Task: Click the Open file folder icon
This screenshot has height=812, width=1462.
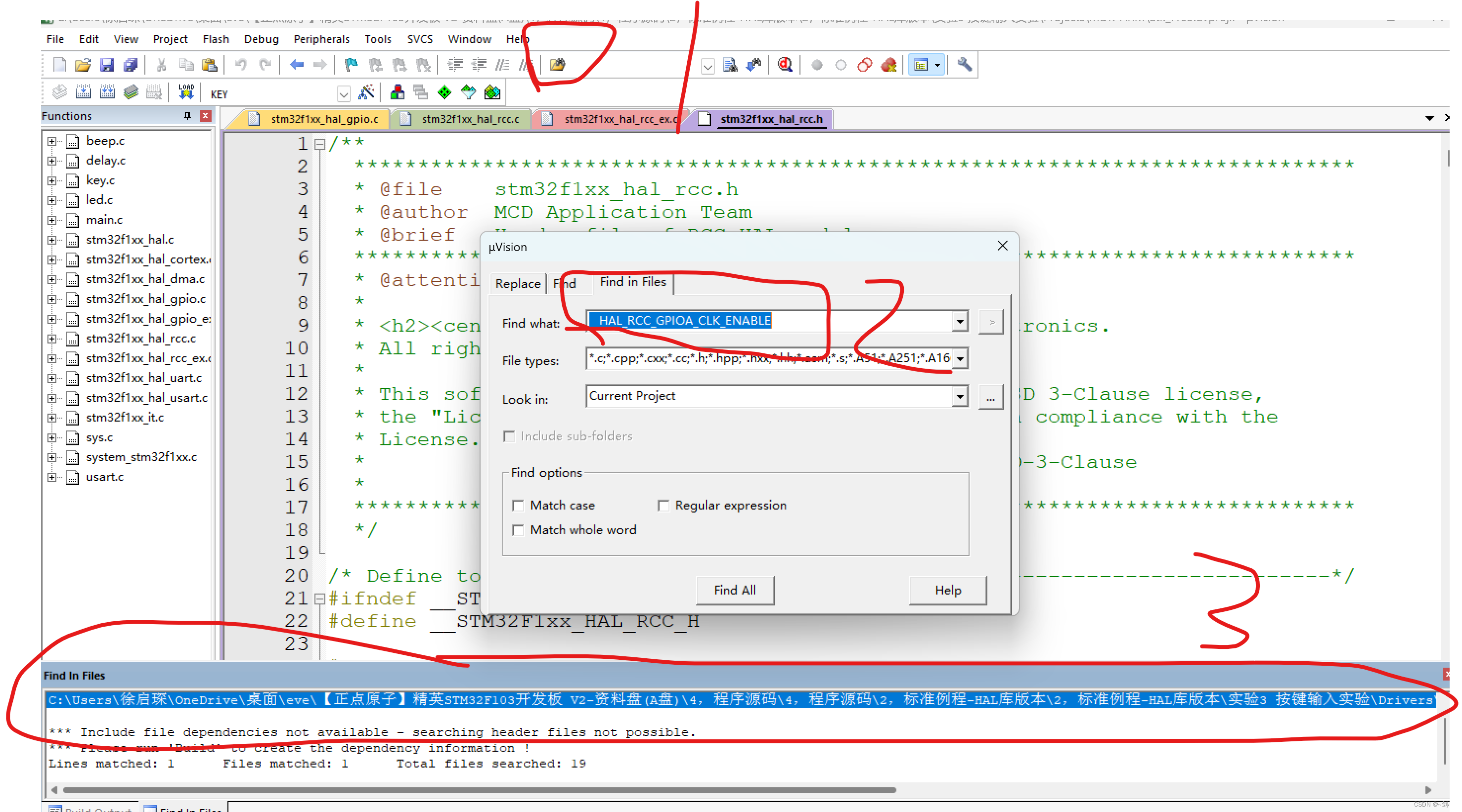Action: click(83, 65)
